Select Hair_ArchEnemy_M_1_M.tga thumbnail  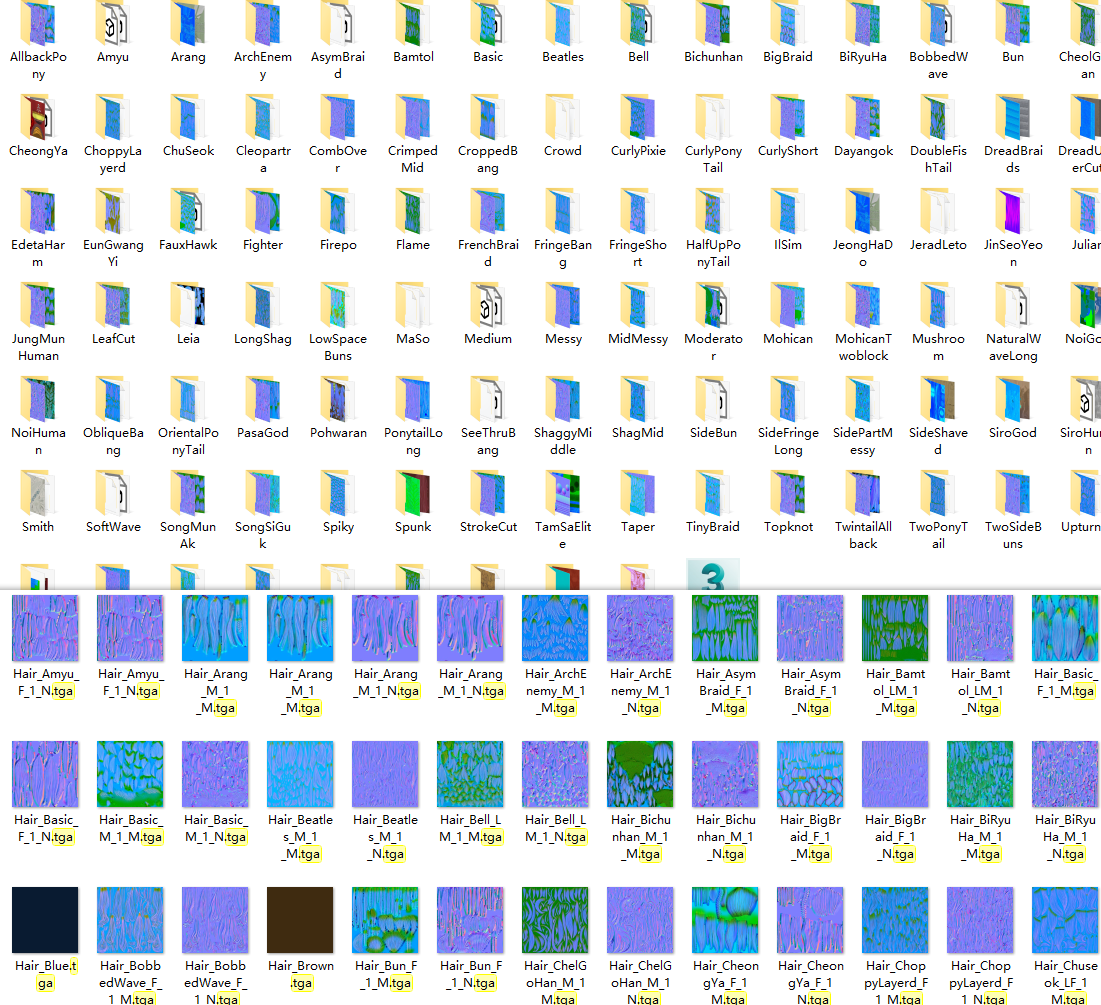[x=555, y=628]
